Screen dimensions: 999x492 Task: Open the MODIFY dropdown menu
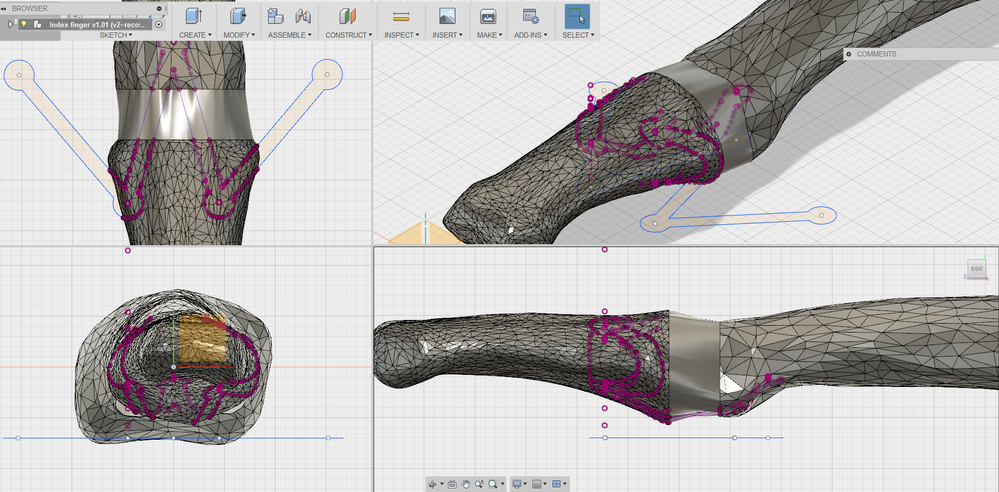(x=239, y=35)
